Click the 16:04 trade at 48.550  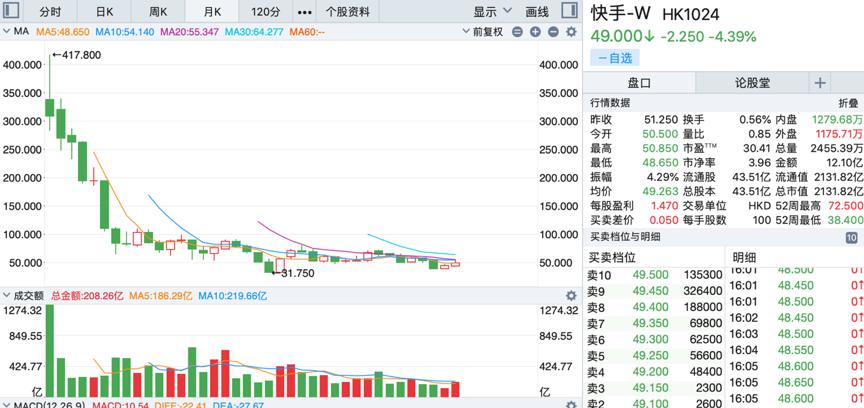point(796,350)
